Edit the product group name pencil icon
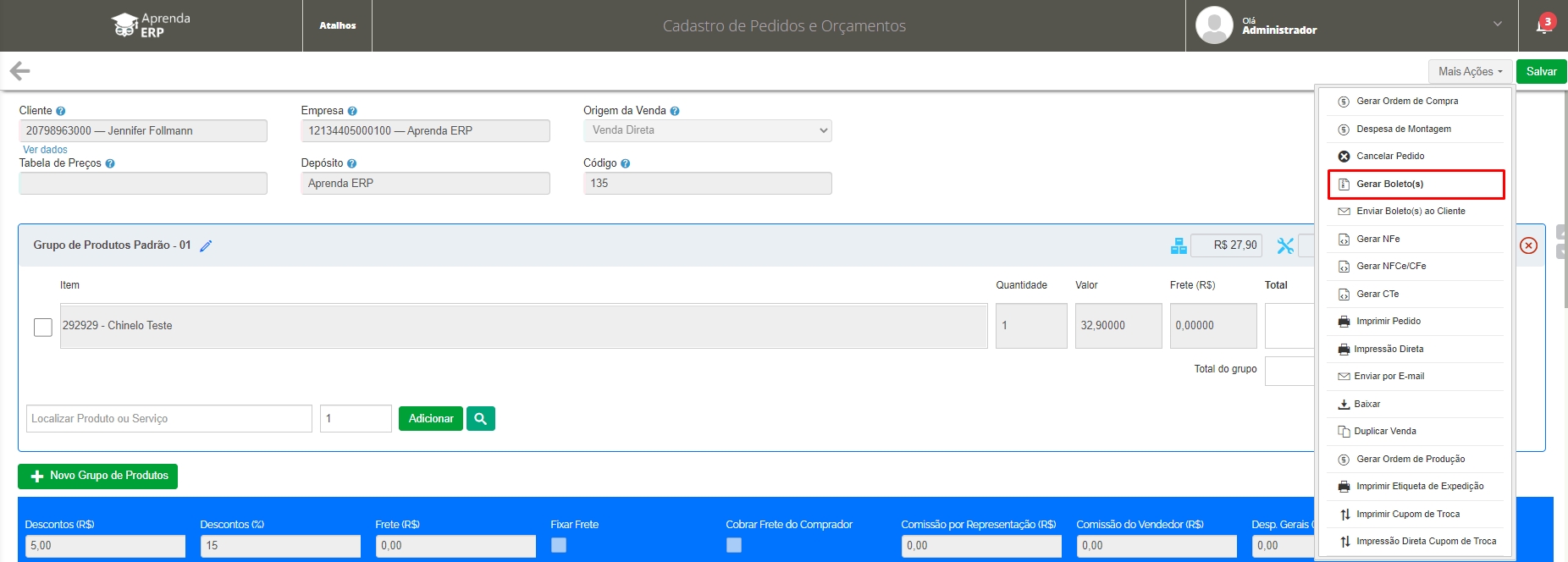The width and height of the screenshot is (1568, 562). 206,245
